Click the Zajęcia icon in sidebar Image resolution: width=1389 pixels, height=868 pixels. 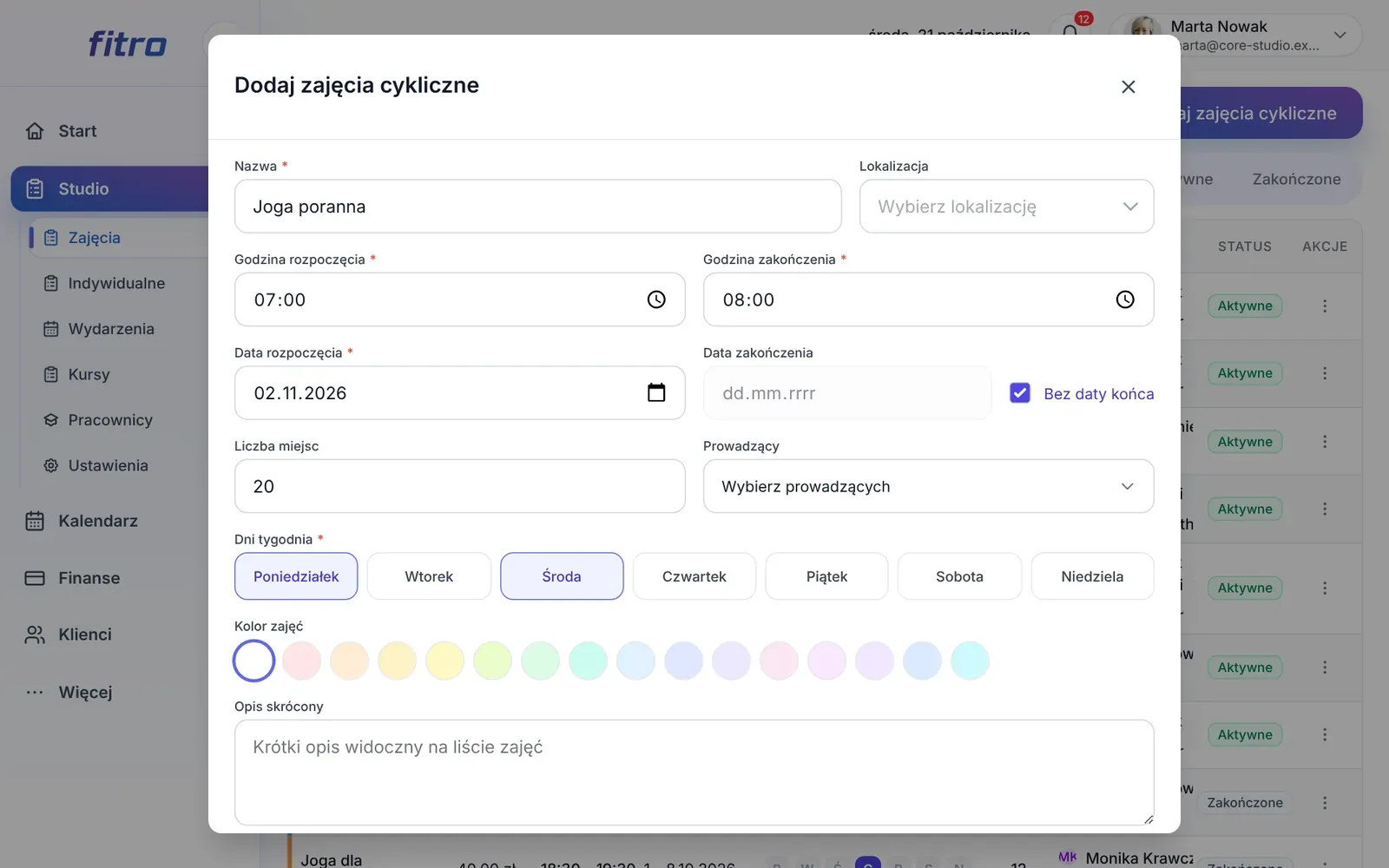point(51,238)
